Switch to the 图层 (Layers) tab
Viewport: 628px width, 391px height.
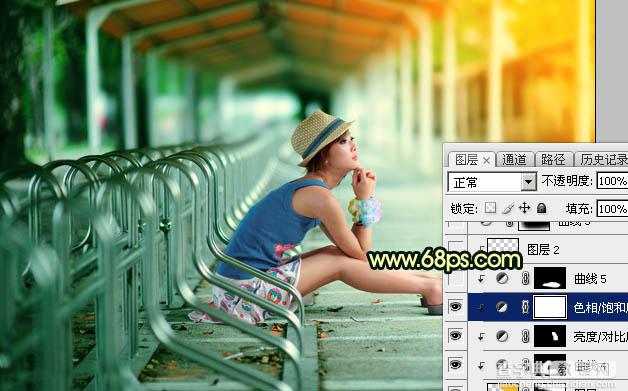[467, 160]
